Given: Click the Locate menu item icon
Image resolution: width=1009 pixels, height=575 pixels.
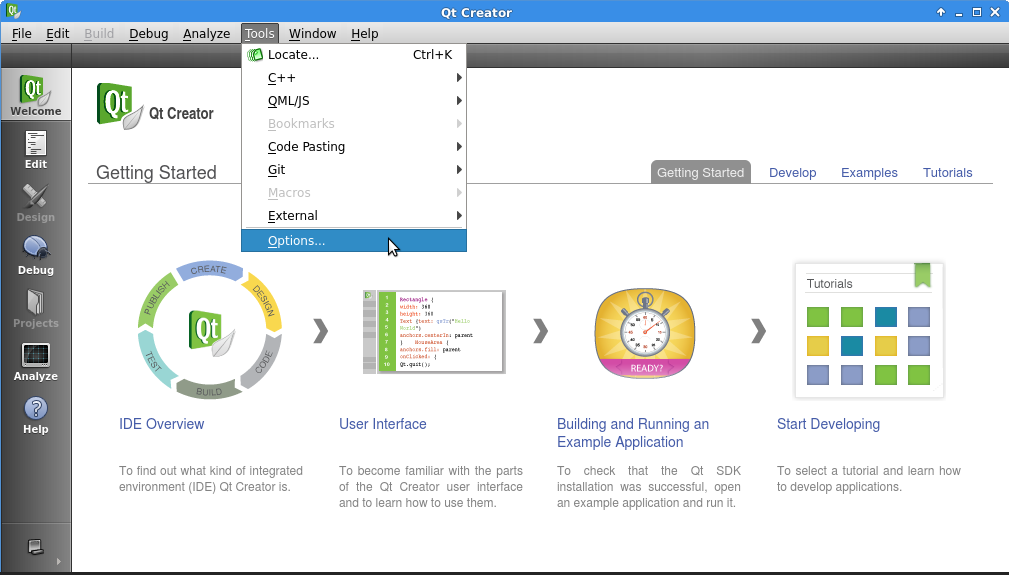Looking at the screenshot, I should [255, 55].
